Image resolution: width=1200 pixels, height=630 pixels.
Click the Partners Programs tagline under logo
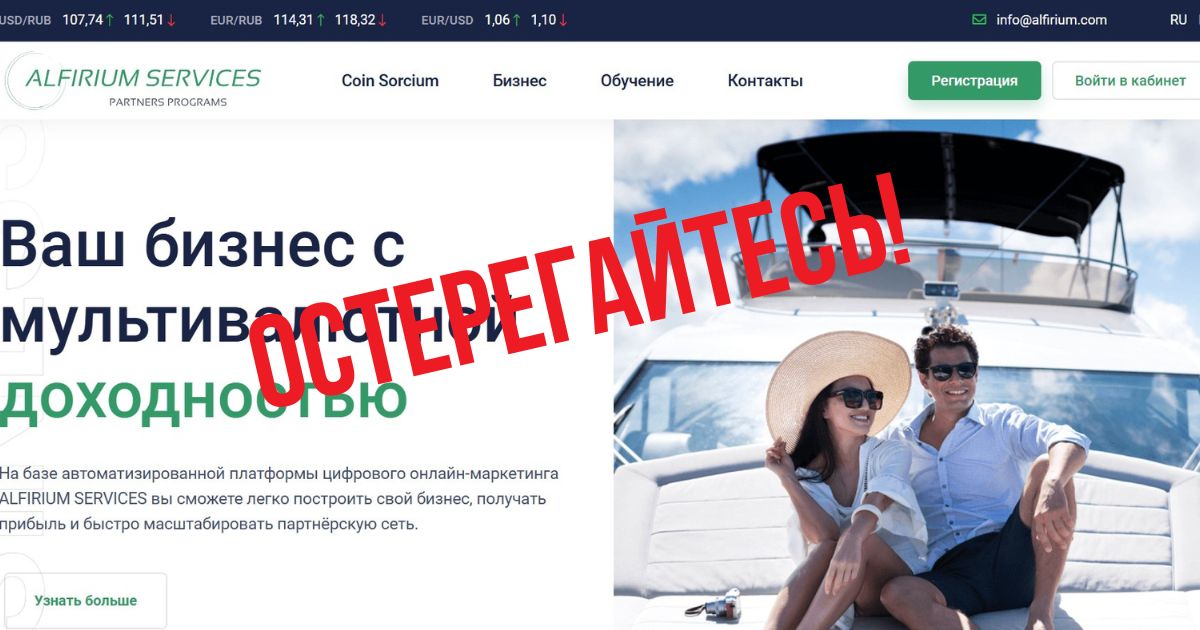click(x=168, y=102)
